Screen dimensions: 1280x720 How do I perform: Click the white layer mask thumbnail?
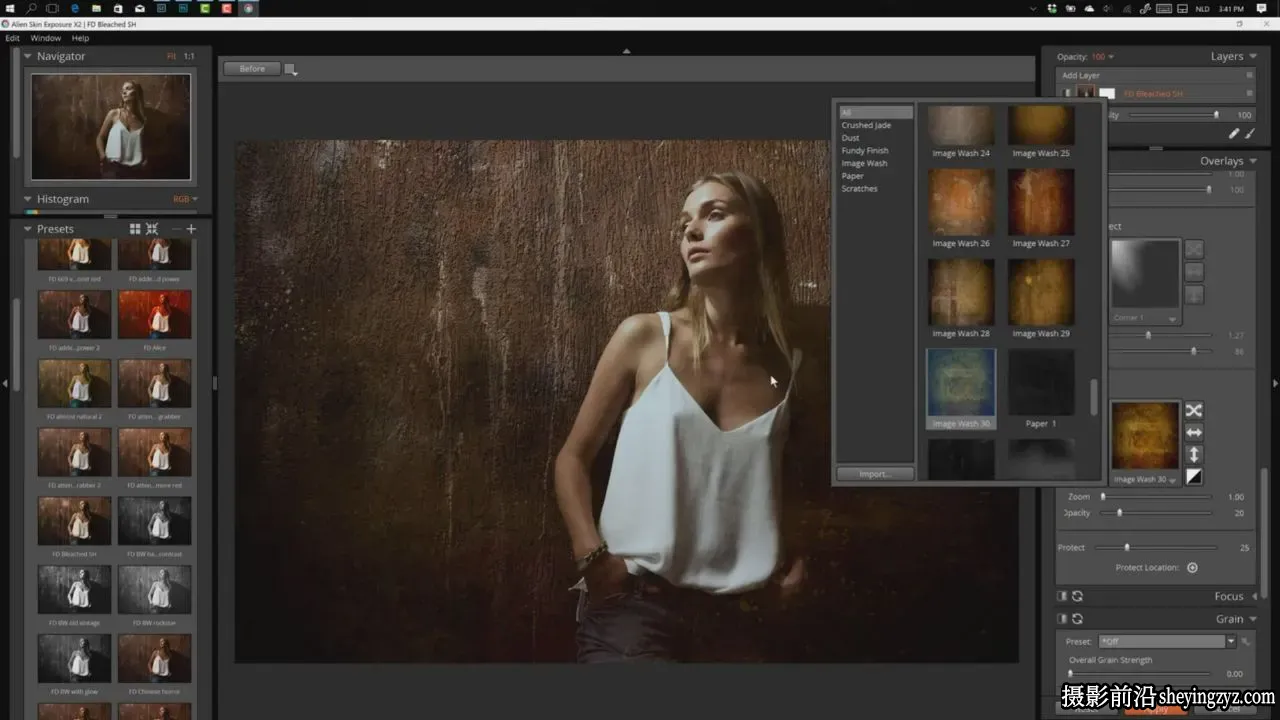coord(1107,94)
